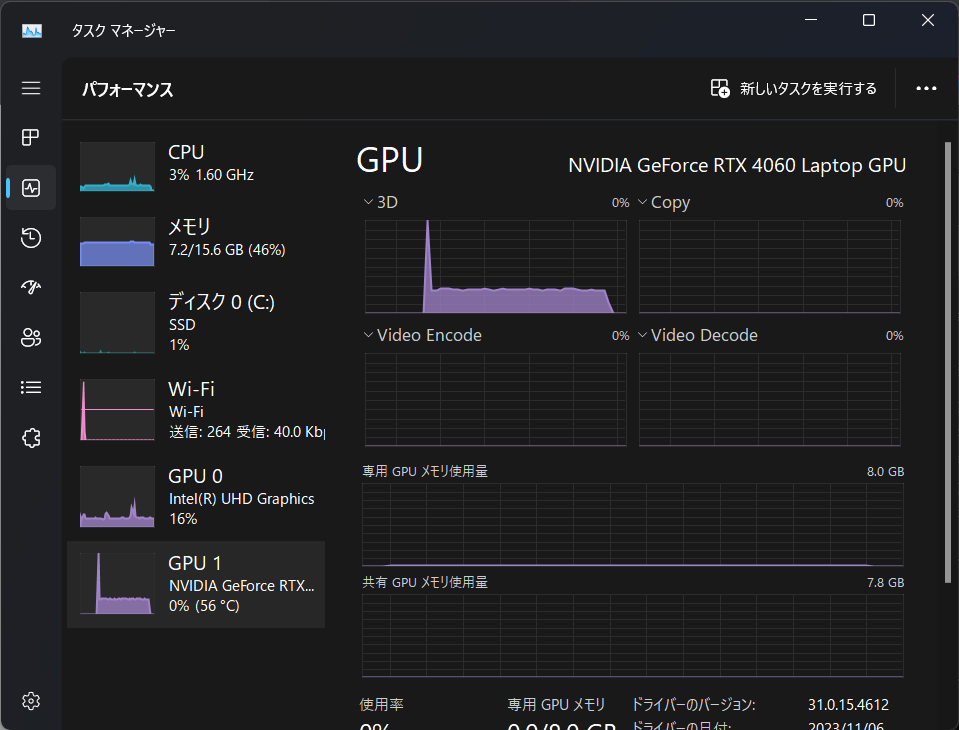
Task: Switch to the CPU performance view
Action: pos(195,165)
